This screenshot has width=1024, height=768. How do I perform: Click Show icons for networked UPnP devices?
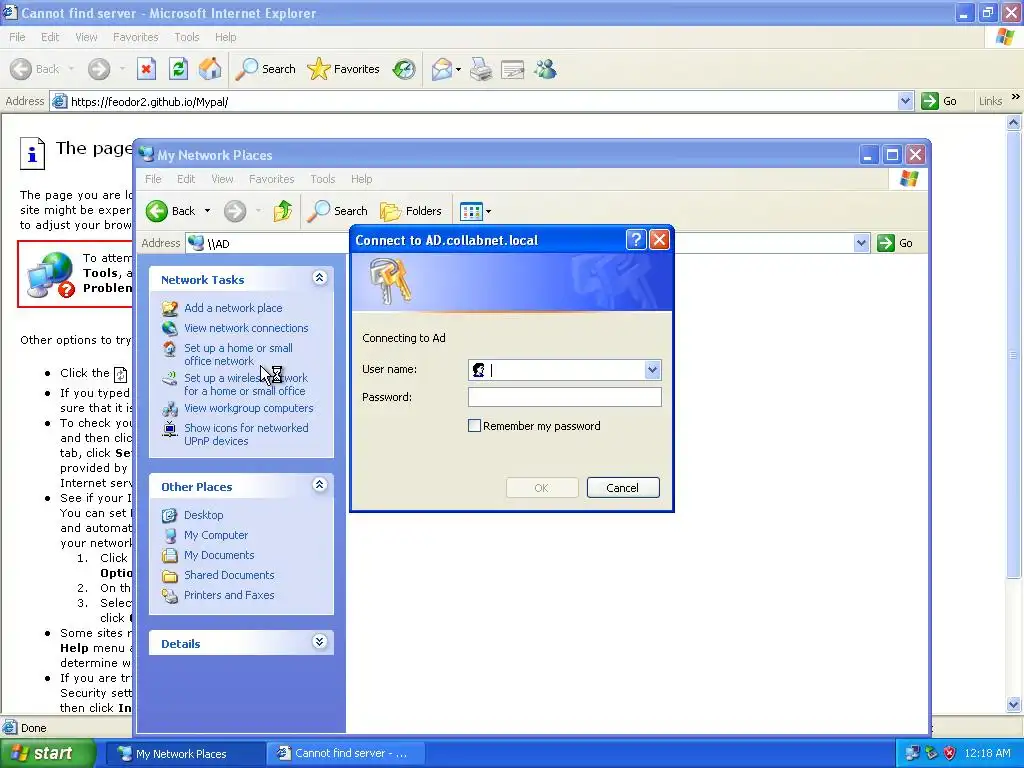pyautogui.click(x=246, y=434)
